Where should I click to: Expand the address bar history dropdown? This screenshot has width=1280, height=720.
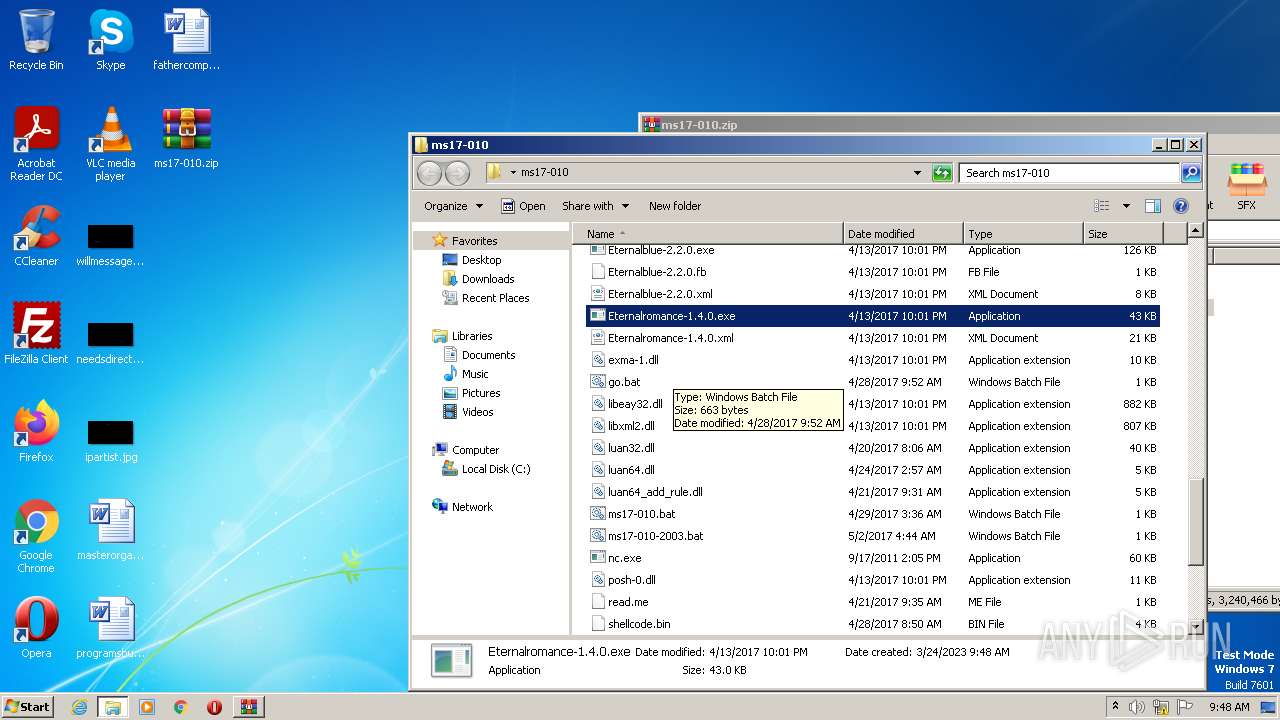tap(917, 173)
